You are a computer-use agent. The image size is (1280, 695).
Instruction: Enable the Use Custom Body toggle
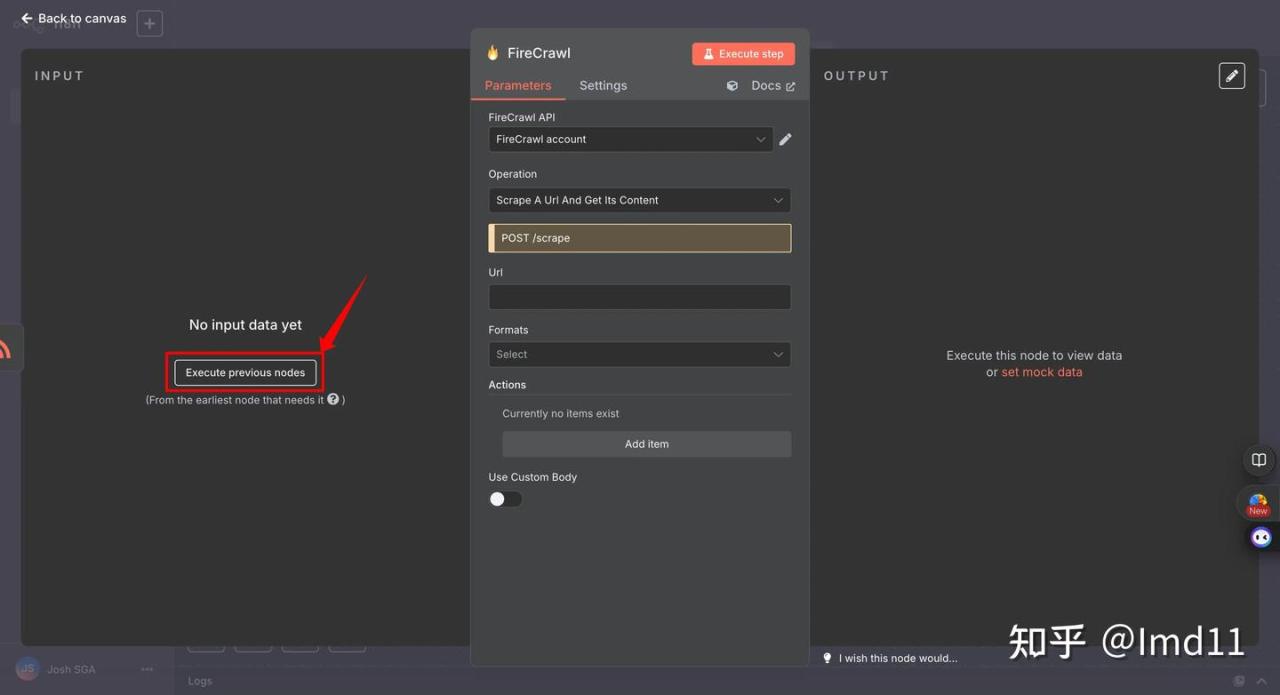(x=505, y=499)
